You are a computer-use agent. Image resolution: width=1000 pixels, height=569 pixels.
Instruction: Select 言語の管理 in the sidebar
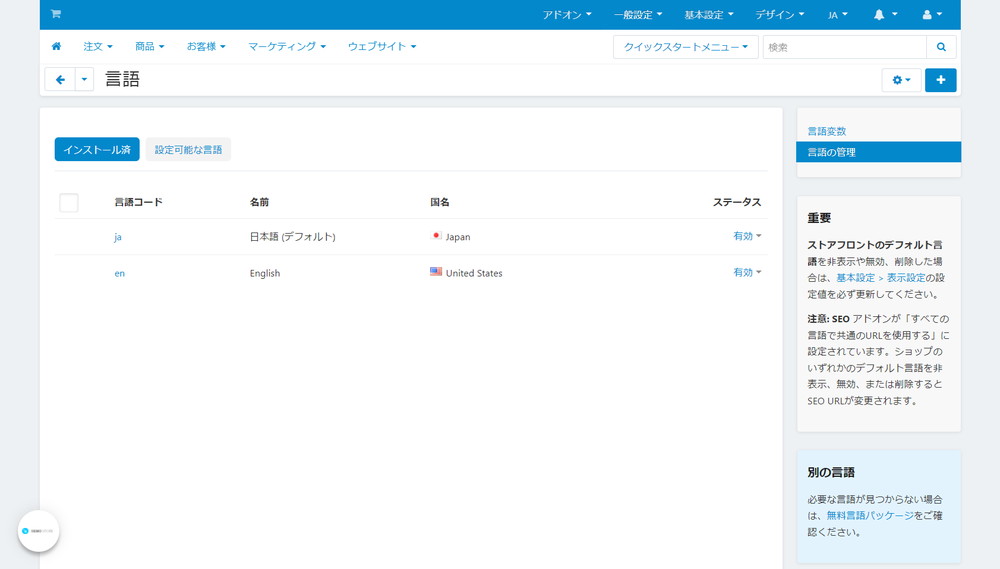click(x=878, y=152)
